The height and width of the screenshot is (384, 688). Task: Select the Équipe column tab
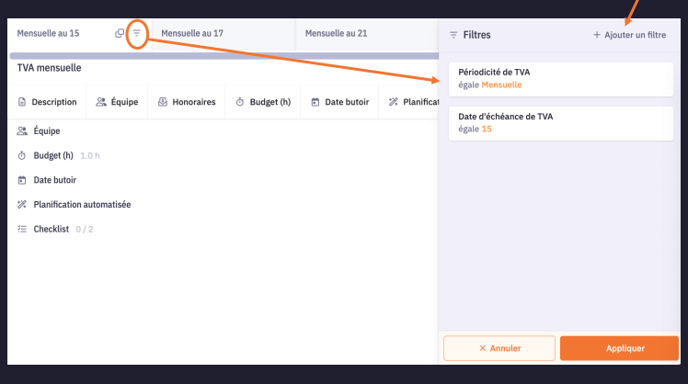[x=117, y=102]
